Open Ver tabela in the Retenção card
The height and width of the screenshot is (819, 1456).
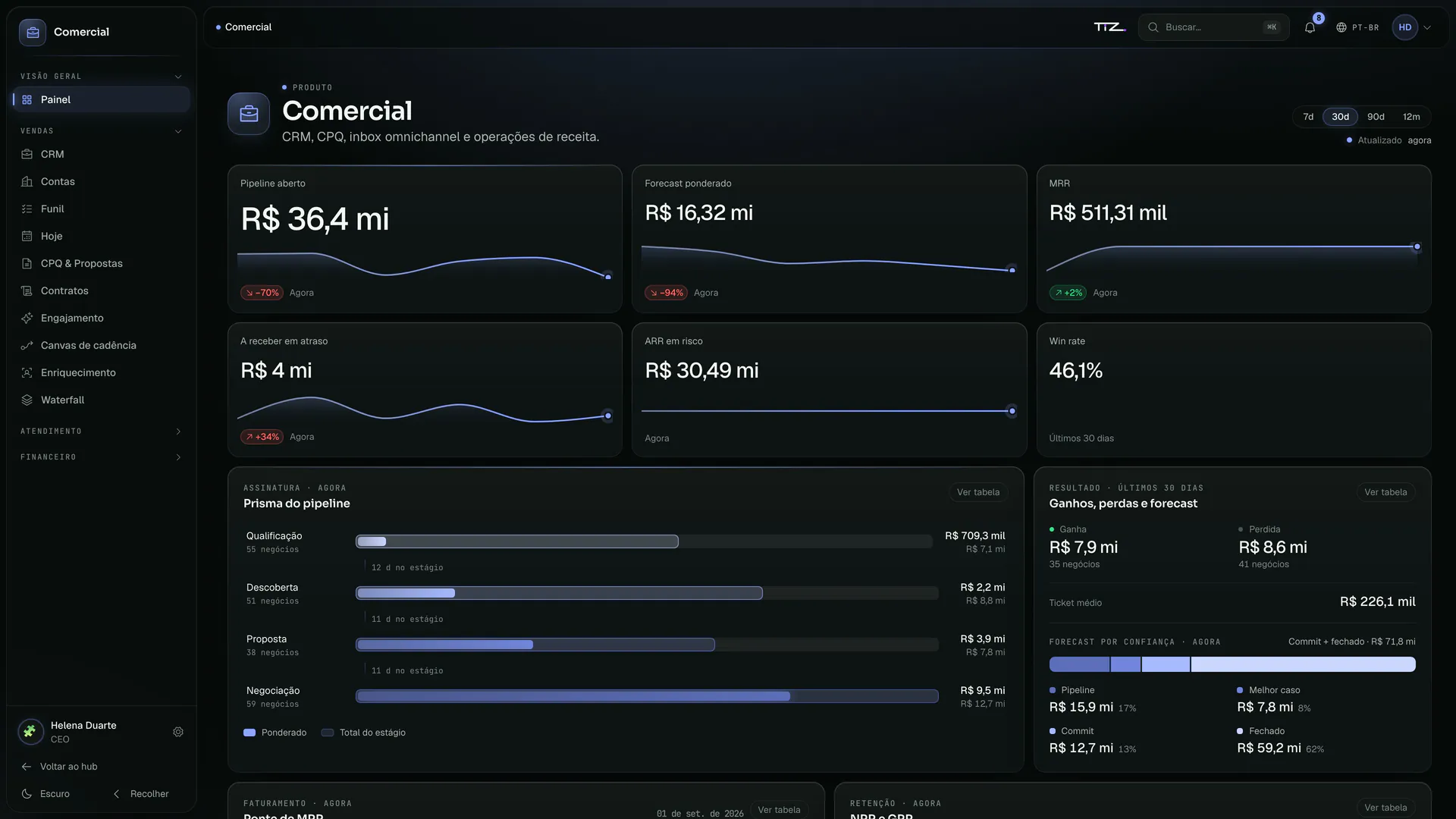point(1385,808)
